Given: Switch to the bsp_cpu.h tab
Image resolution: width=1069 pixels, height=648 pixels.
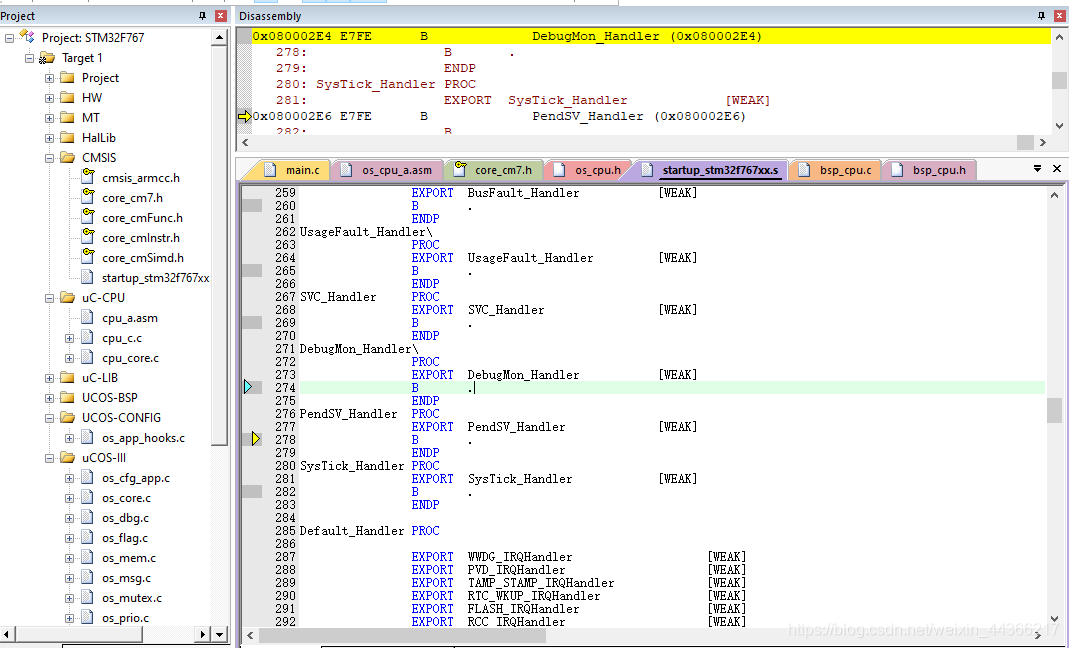Looking at the screenshot, I should click(x=930, y=170).
